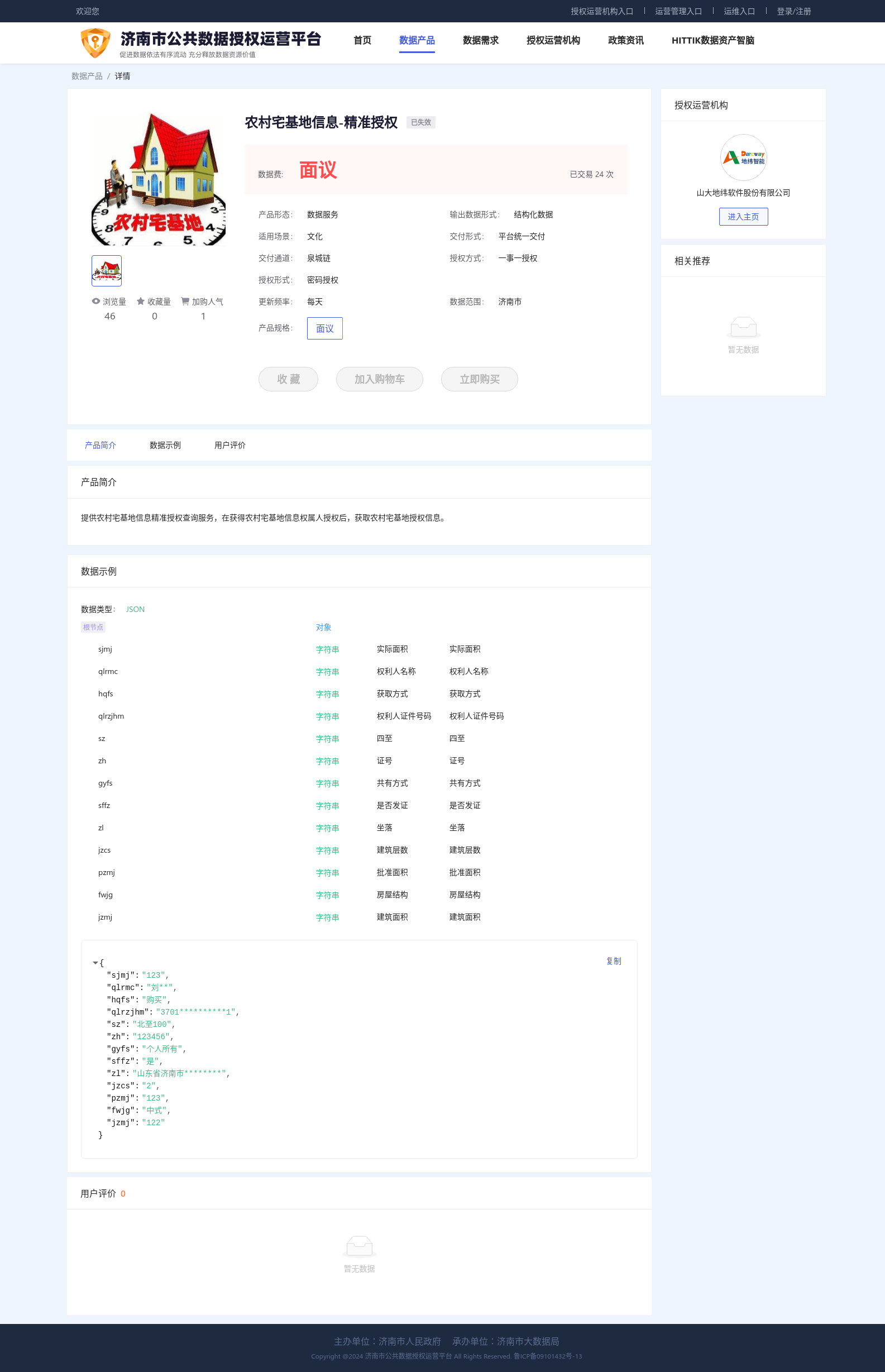Click the 山大地纬软件股份有限公司 company name
Viewport: 885px width, 1372px height.
pos(743,193)
